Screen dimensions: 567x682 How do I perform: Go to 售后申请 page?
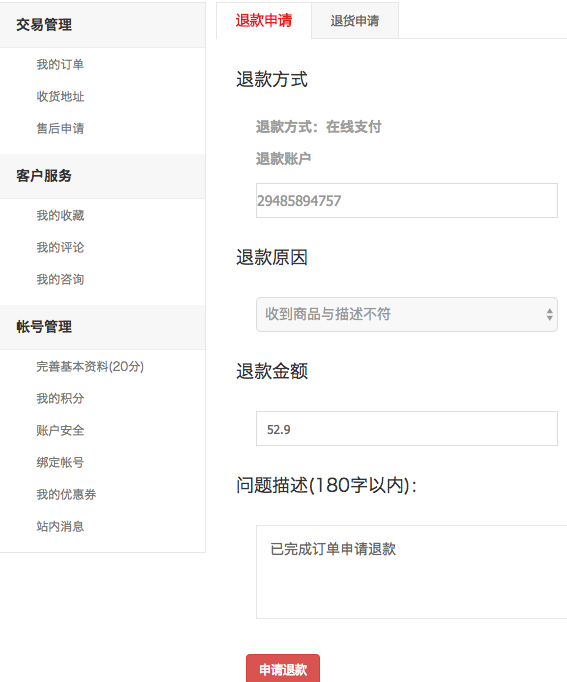pyautogui.click(x=60, y=128)
